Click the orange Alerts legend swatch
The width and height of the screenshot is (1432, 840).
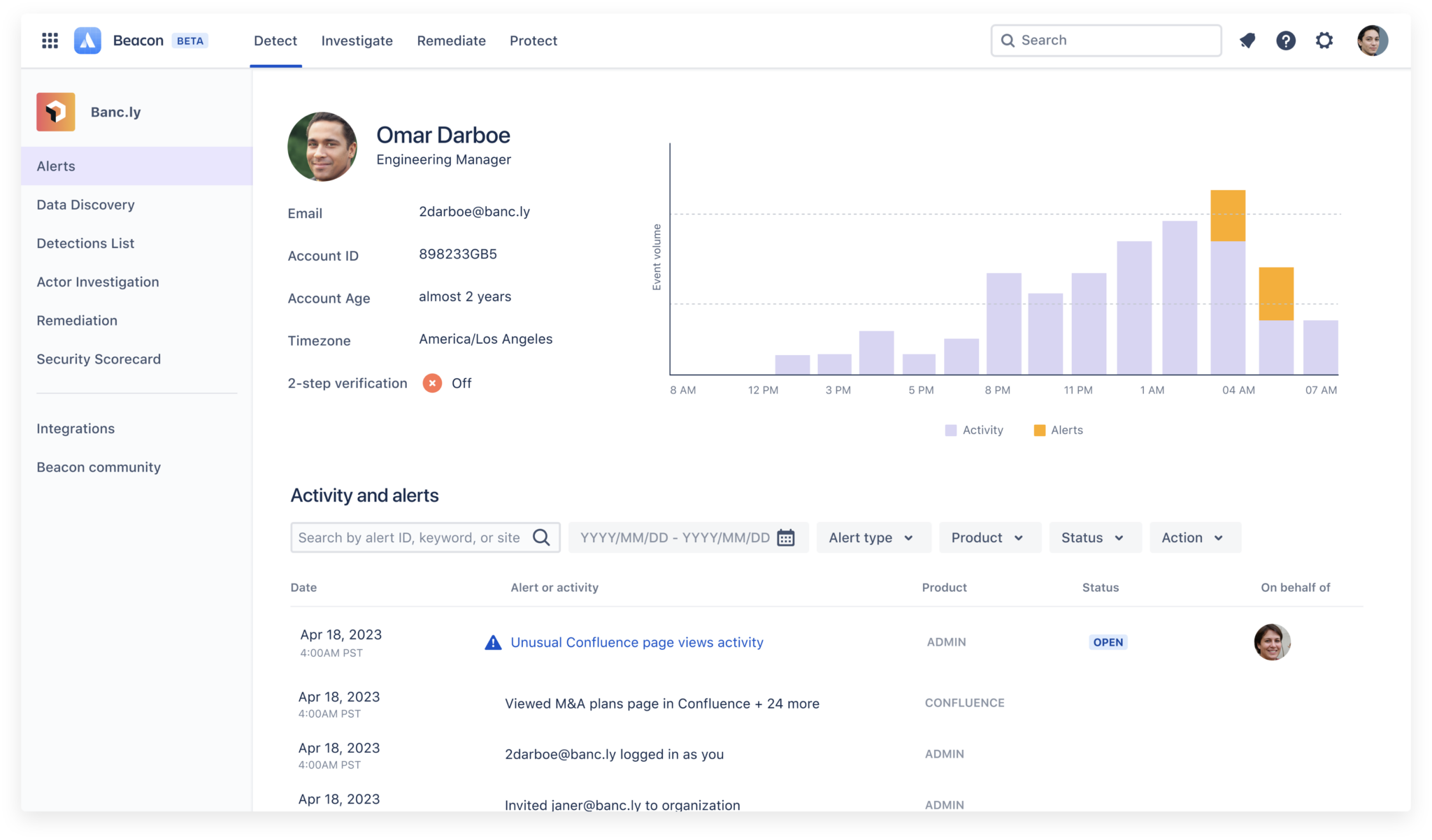(1039, 430)
